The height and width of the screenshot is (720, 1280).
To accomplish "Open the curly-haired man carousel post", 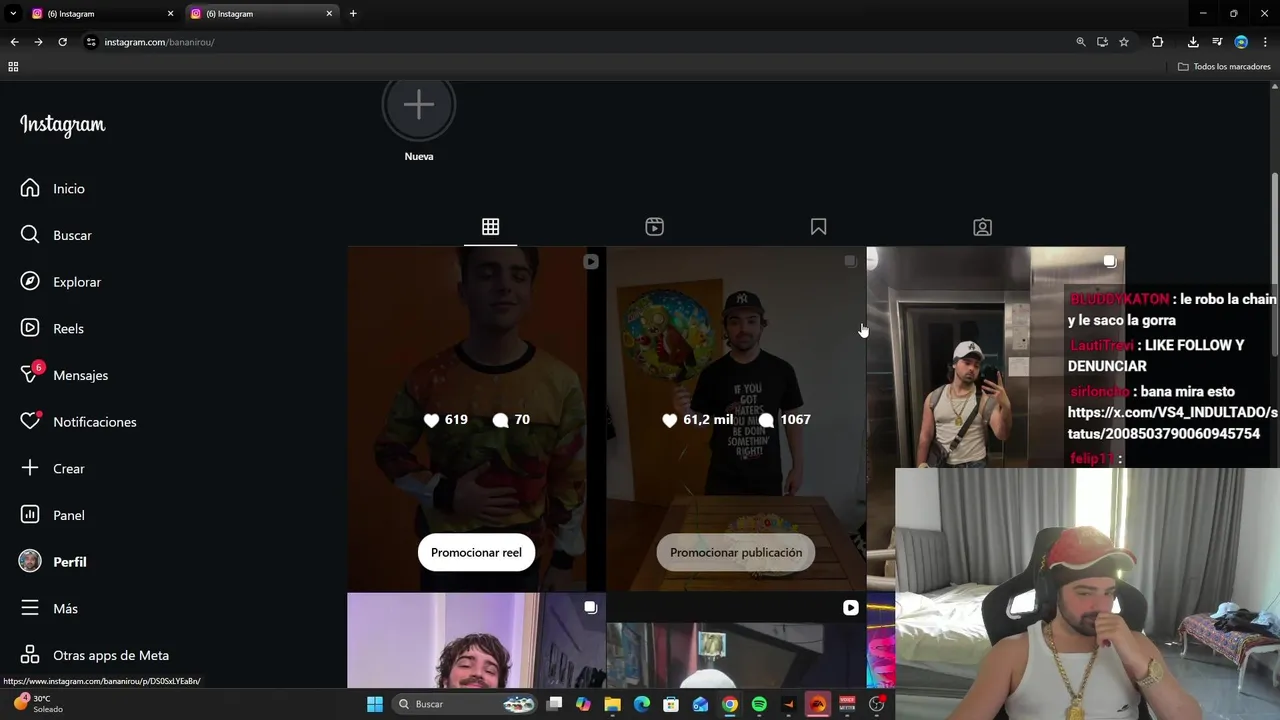I will [x=476, y=641].
